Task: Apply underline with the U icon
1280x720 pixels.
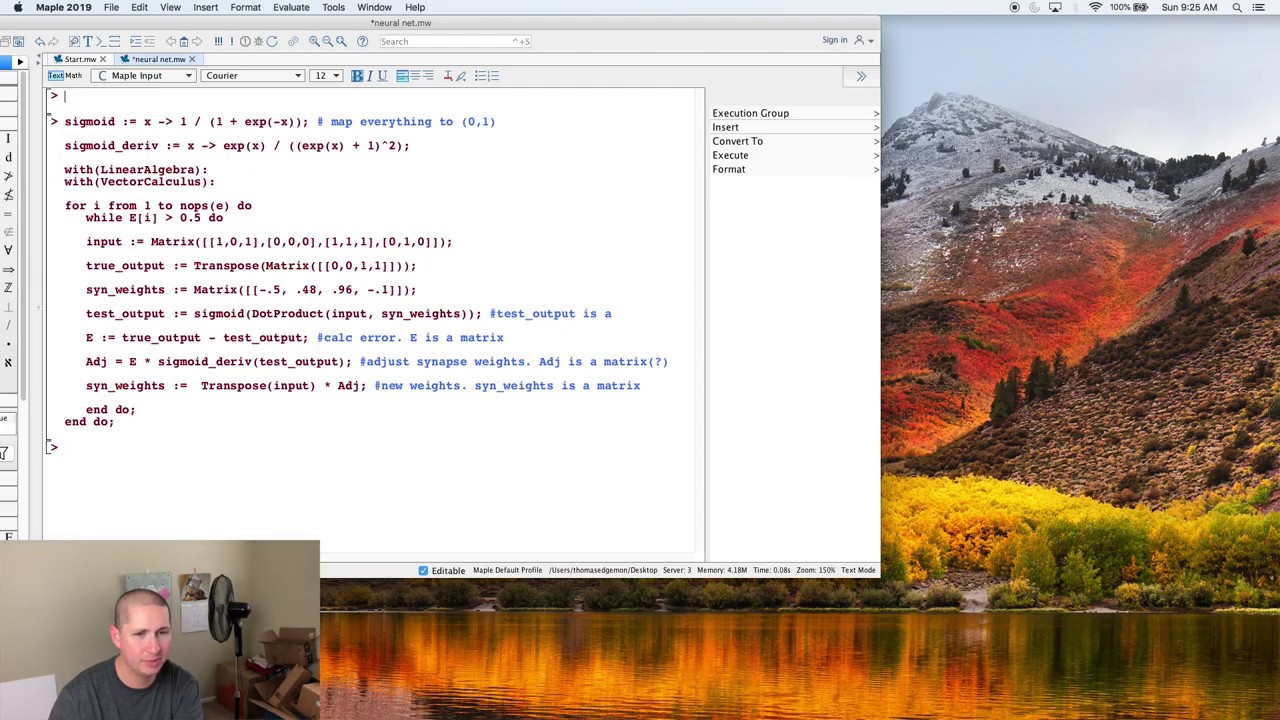Action: click(x=382, y=76)
